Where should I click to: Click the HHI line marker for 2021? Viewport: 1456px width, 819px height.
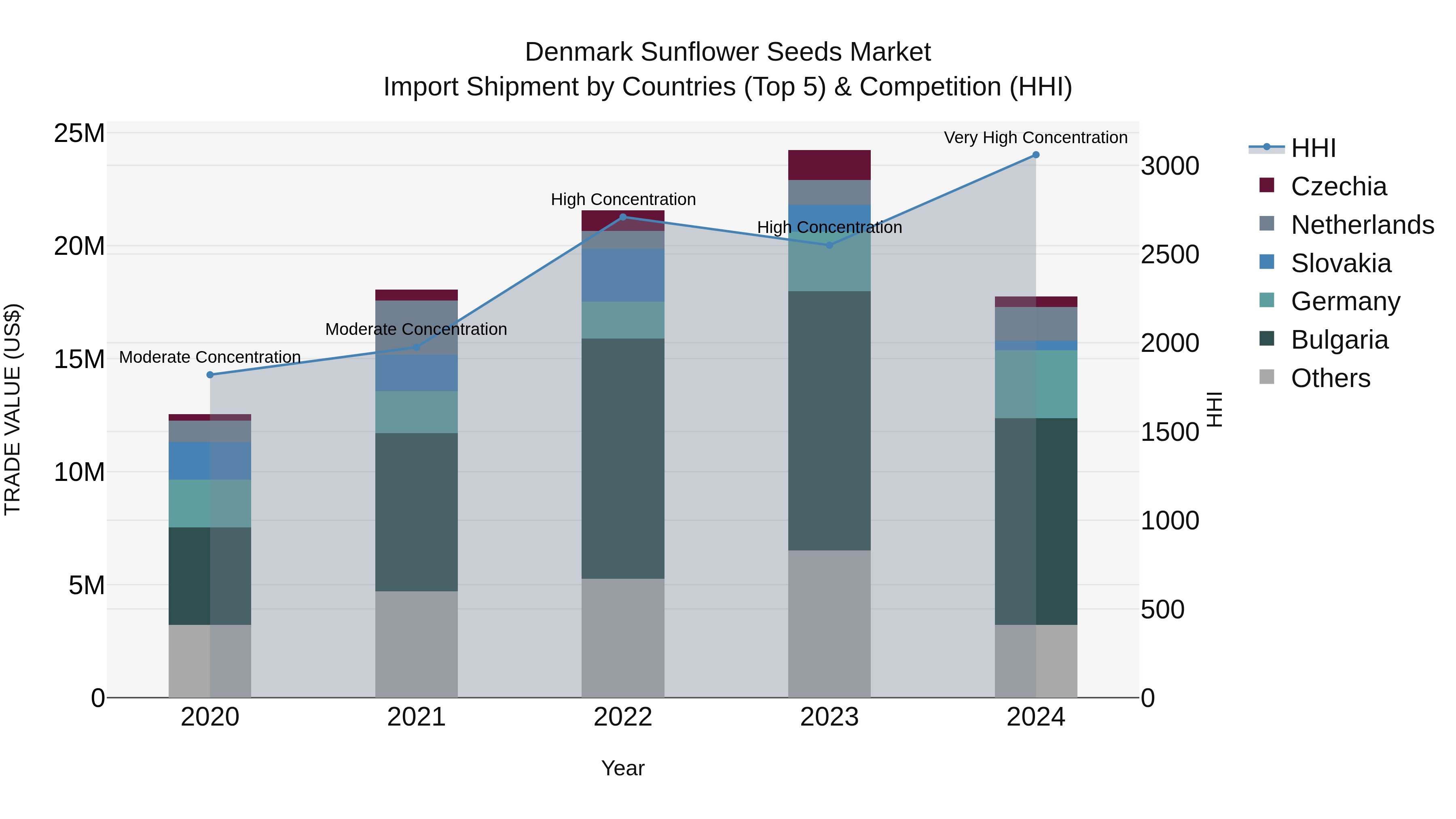(417, 347)
